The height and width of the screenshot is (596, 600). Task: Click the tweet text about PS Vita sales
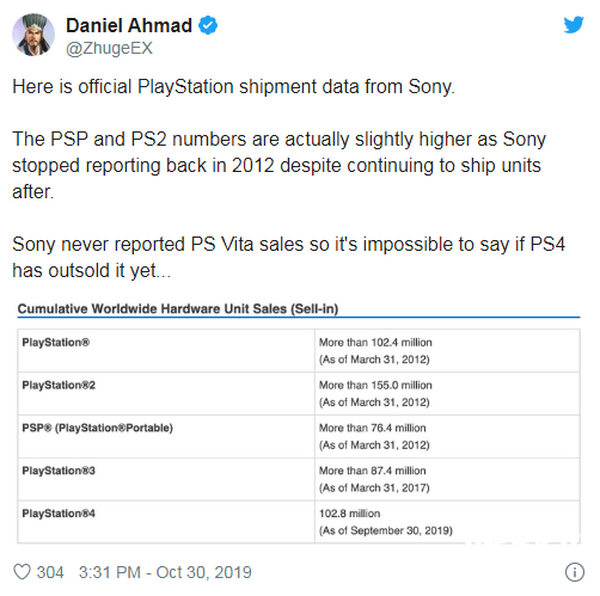pyautogui.click(x=289, y=257)
